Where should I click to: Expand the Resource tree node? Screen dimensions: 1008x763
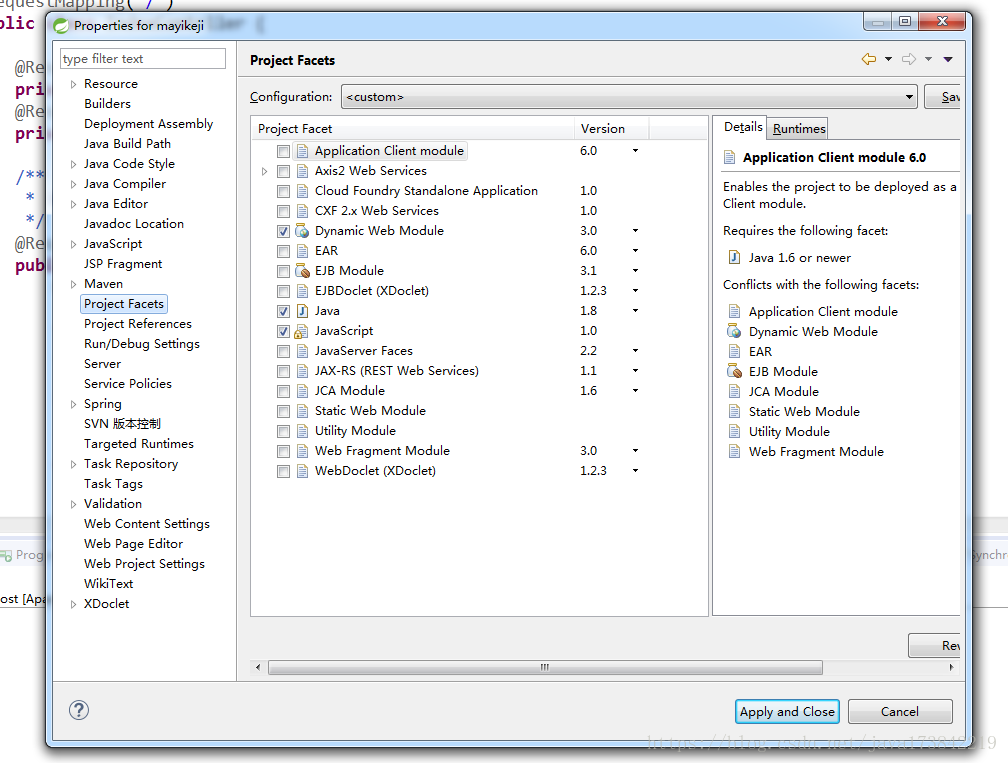[x=73, y=84]
